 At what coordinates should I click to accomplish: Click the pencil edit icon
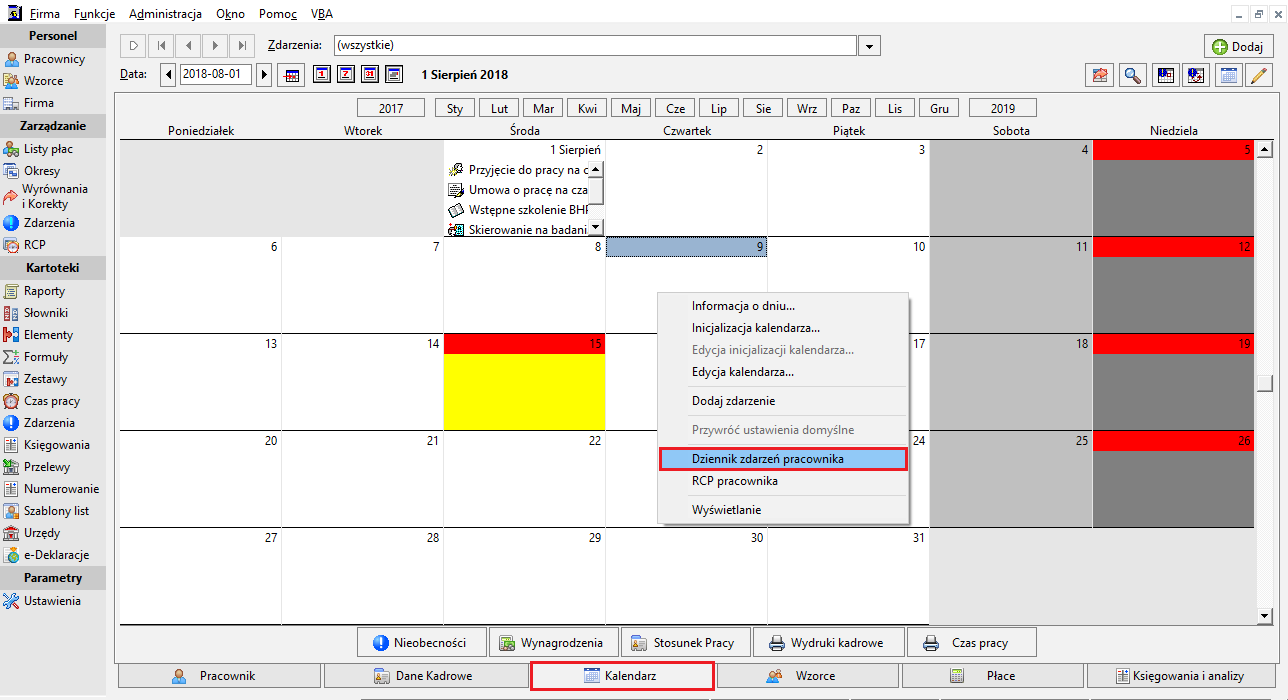[1257, 74]
